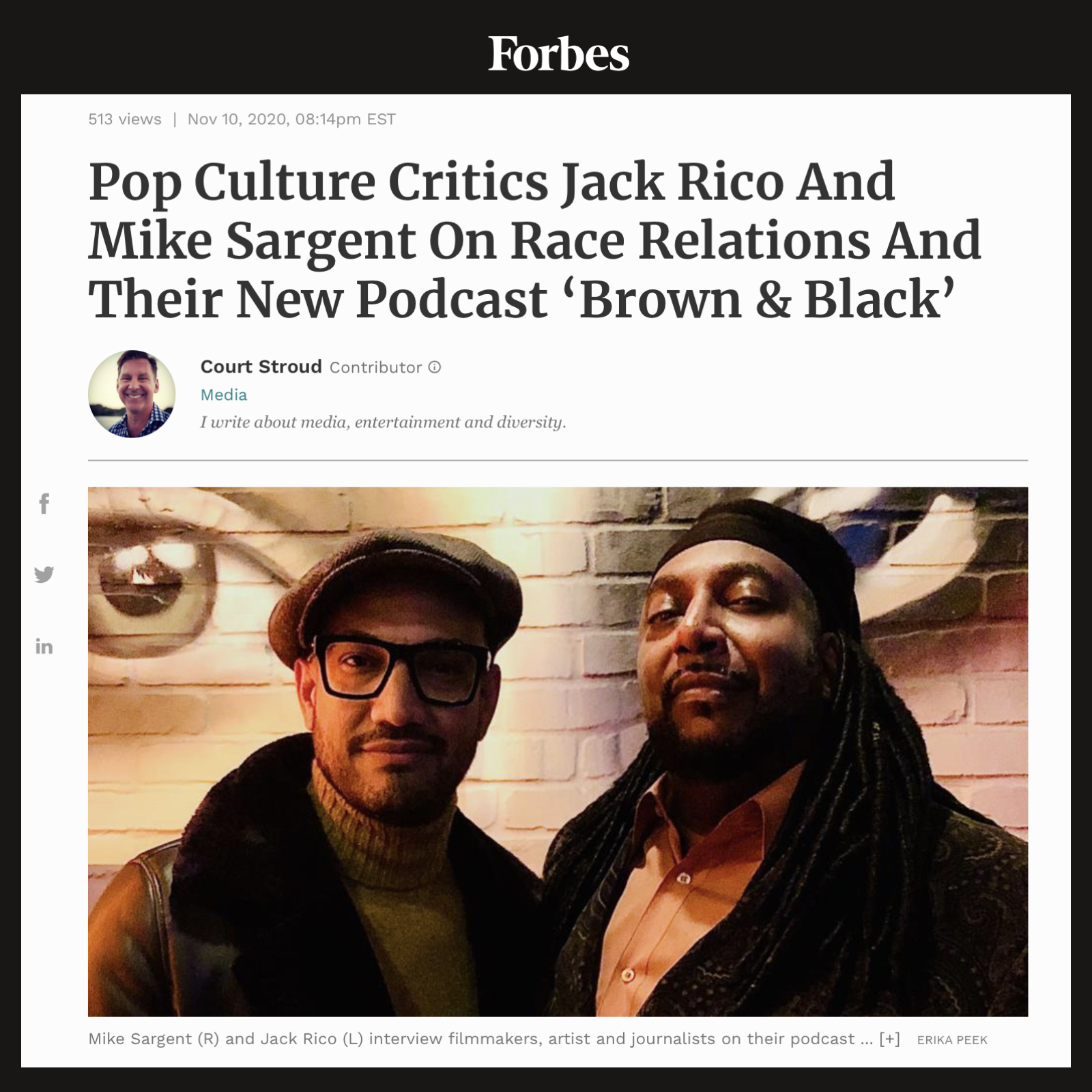Share the article on Facebook
The width and height of the screenshot is (1092, 1092).
coord(44,504)
